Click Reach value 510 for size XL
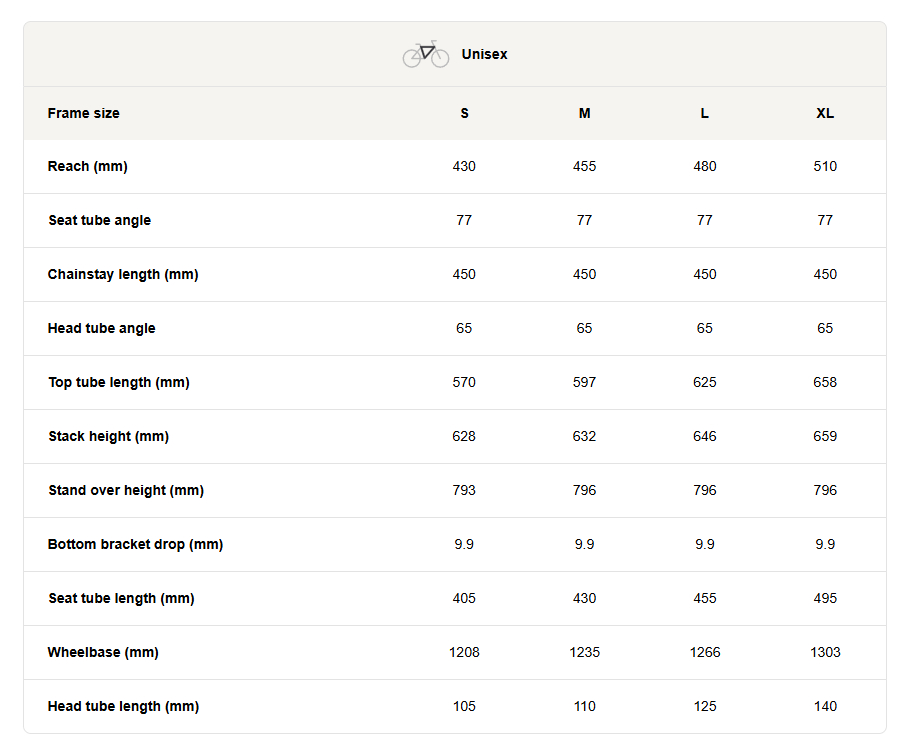Screen dimensions: 908x756 coord(825,166)
